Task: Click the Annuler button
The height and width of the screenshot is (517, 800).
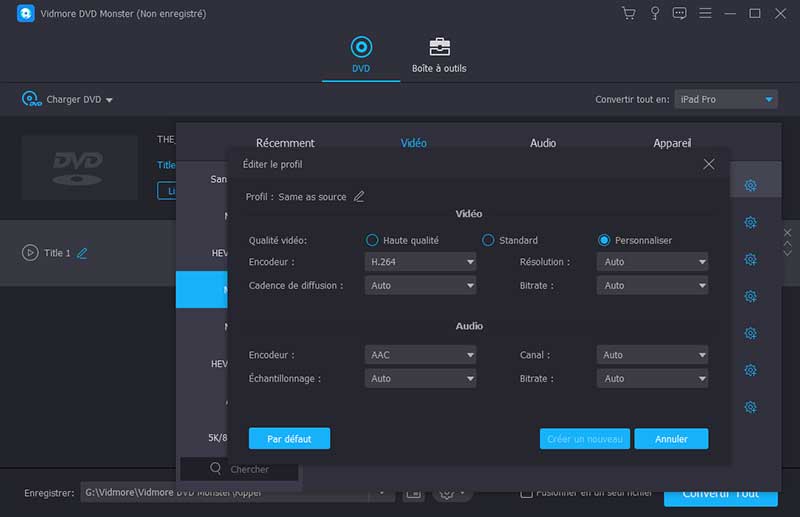Action: click(x=671, y=439)
